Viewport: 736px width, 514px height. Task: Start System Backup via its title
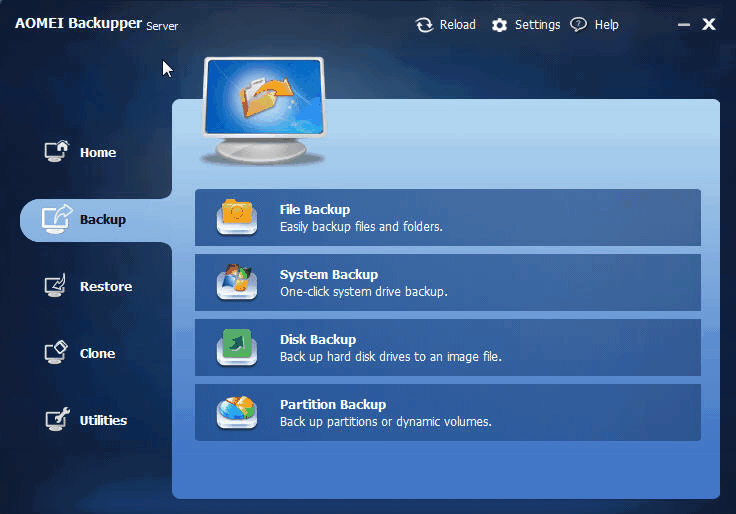[x=329, y=275]
